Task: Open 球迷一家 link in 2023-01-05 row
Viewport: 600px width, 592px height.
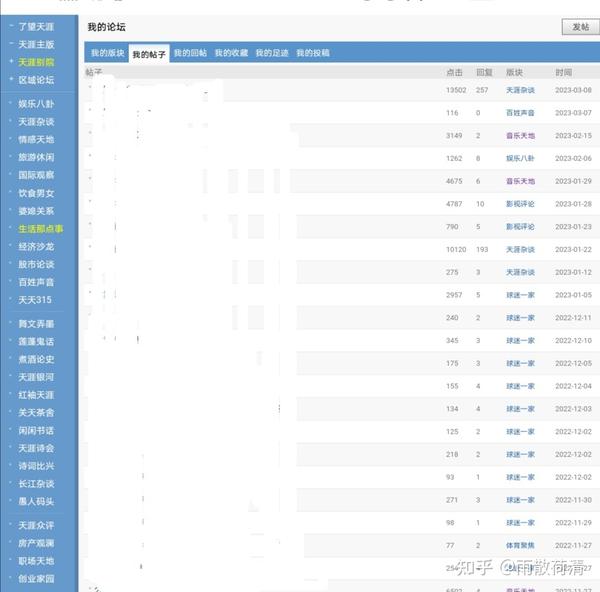Action: (x=520, y=295)
